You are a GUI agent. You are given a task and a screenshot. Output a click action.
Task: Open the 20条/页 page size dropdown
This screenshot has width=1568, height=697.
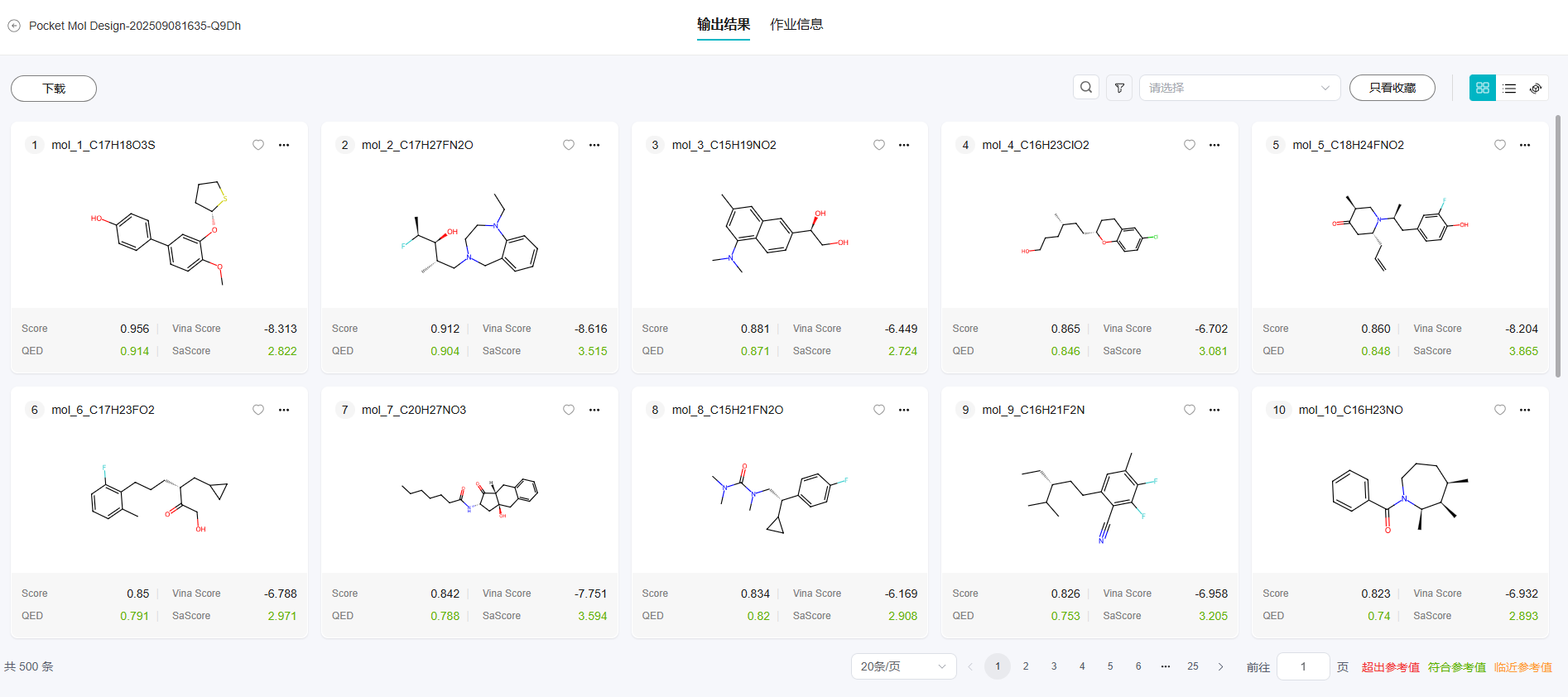[x=903, y=666]
